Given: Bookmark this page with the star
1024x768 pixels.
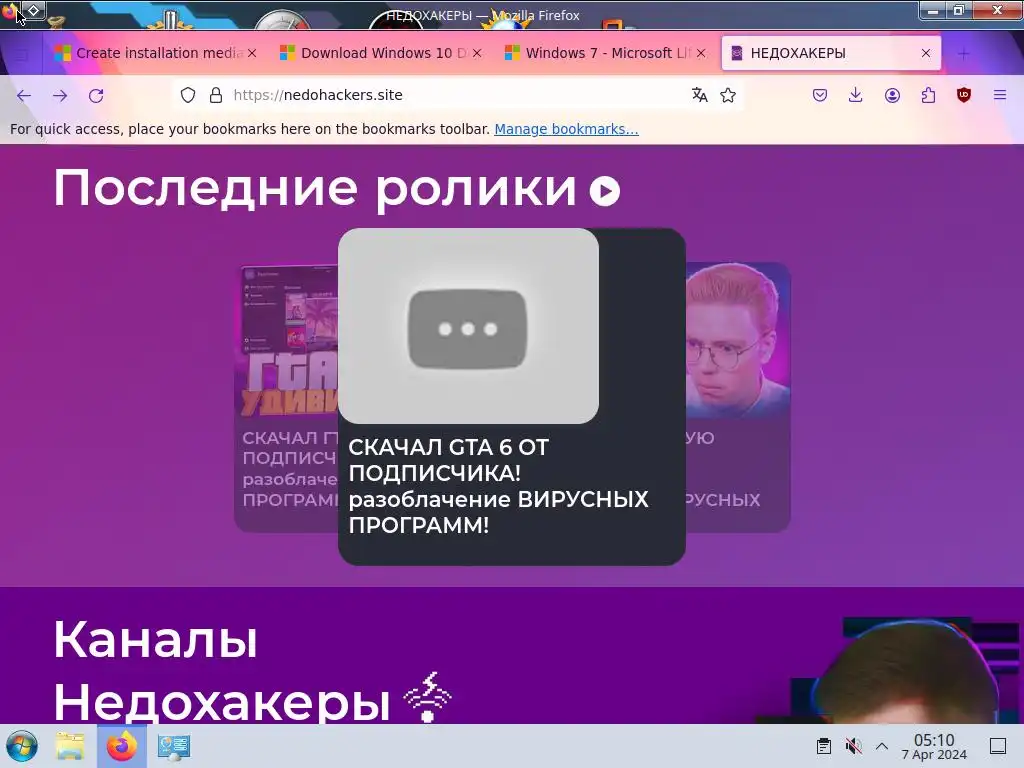Looking at the screenshot, I should click(728, 95).
